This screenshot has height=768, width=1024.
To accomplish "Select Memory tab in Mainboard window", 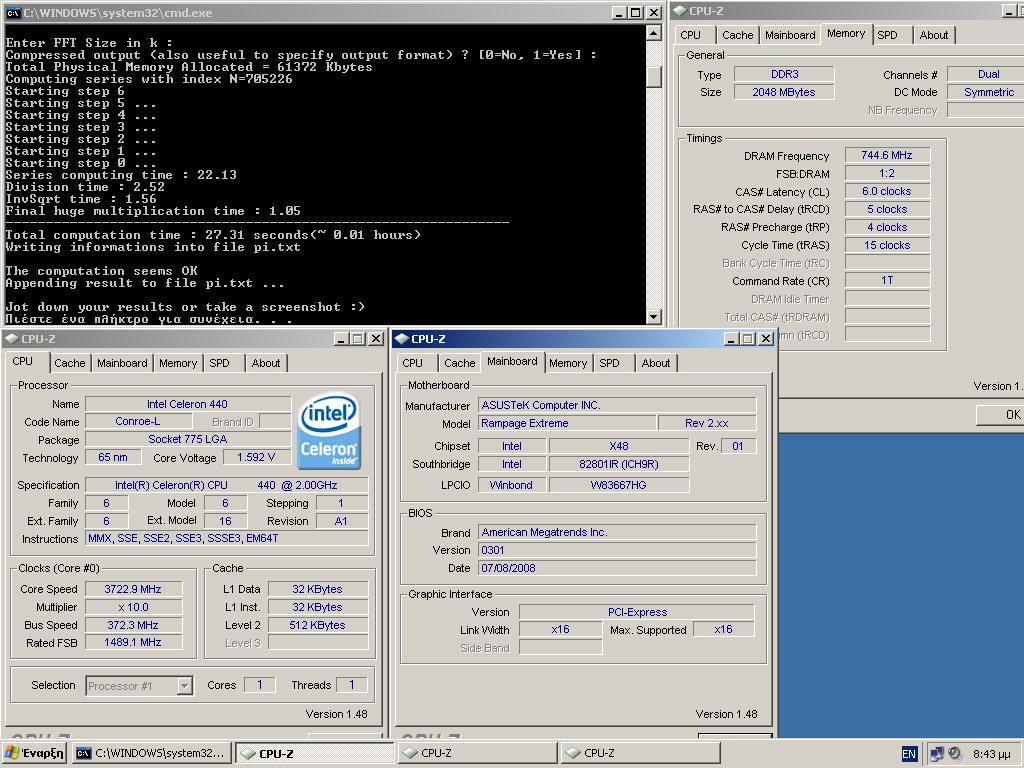I will point(568,363).
